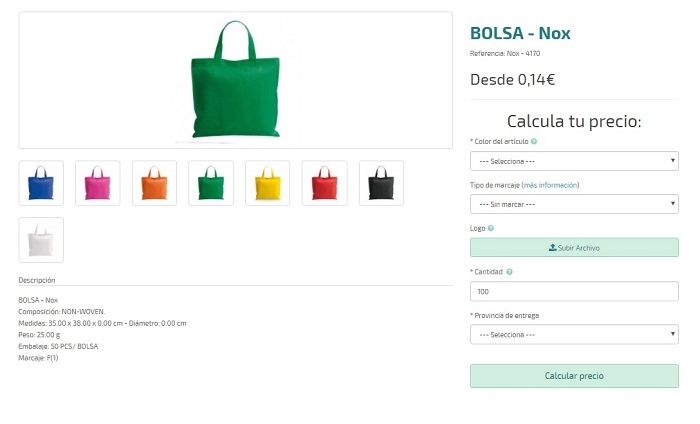700x424 pixels.
Task: Focus the Cantidad input field
Action: [574, 291]
